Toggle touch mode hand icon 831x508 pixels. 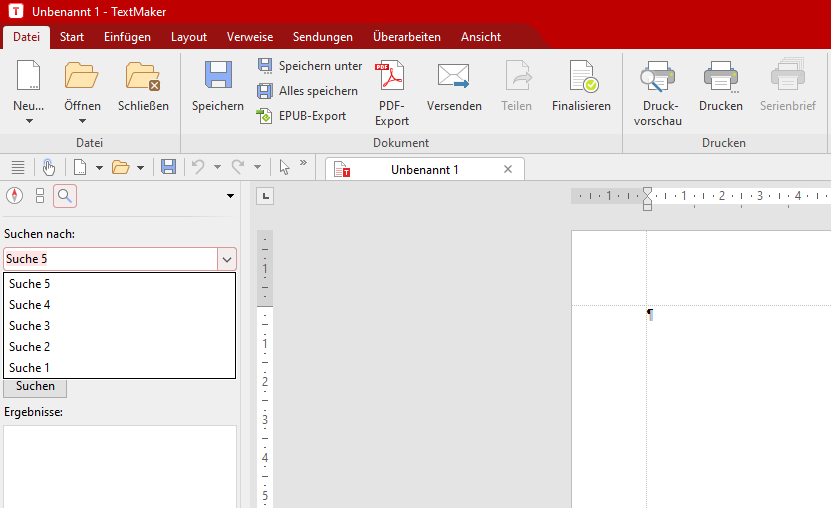tap(49, 167)
